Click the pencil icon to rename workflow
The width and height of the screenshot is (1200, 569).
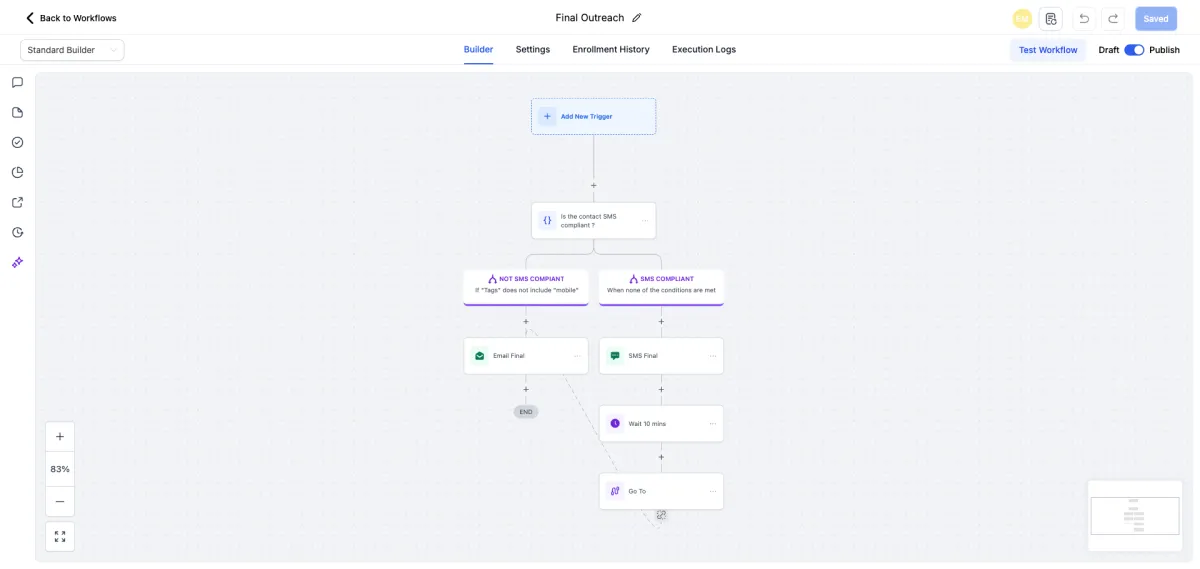click(637, 18)
